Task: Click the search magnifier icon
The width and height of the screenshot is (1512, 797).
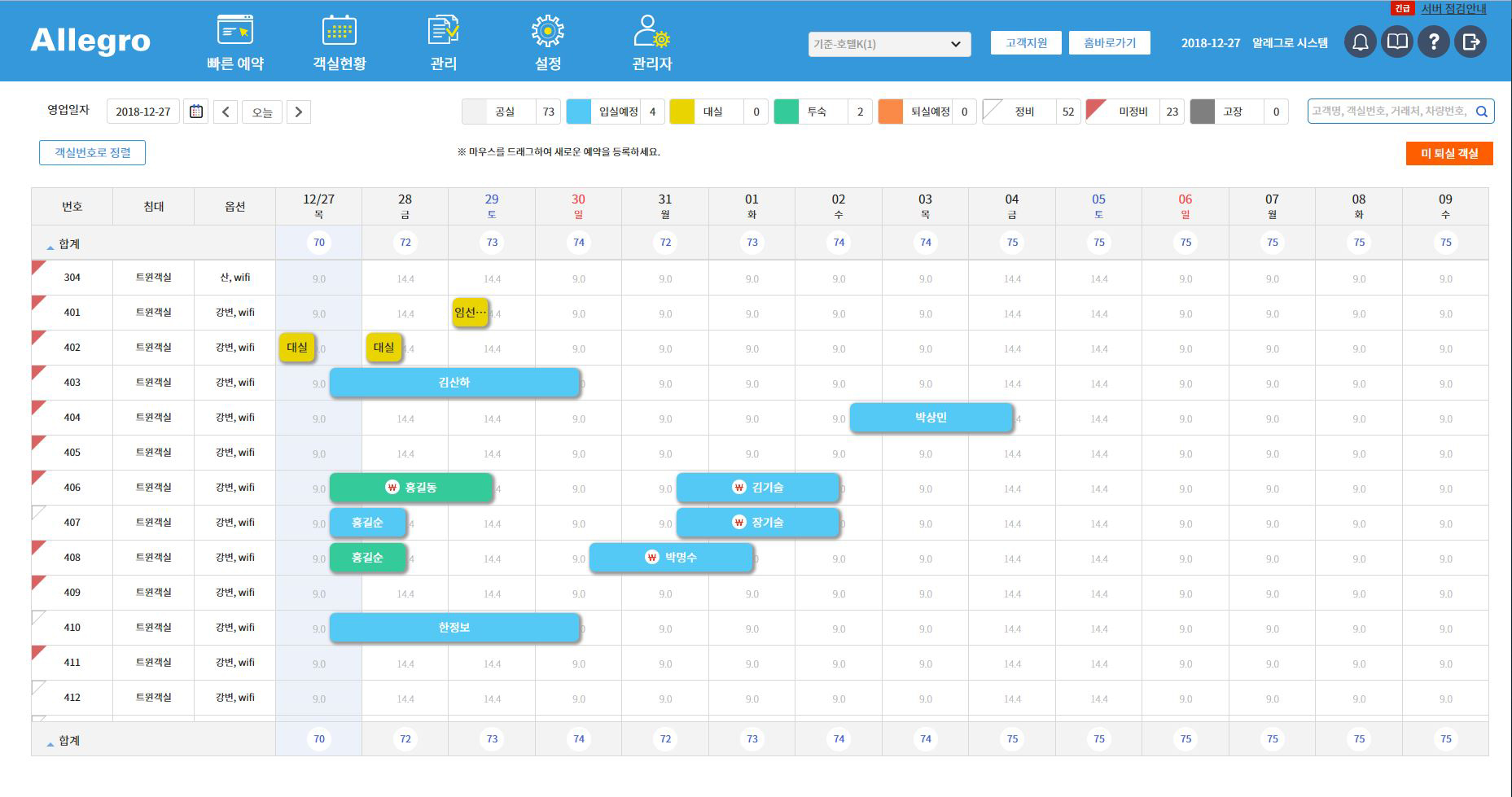Action: (x=1482, y=112)
